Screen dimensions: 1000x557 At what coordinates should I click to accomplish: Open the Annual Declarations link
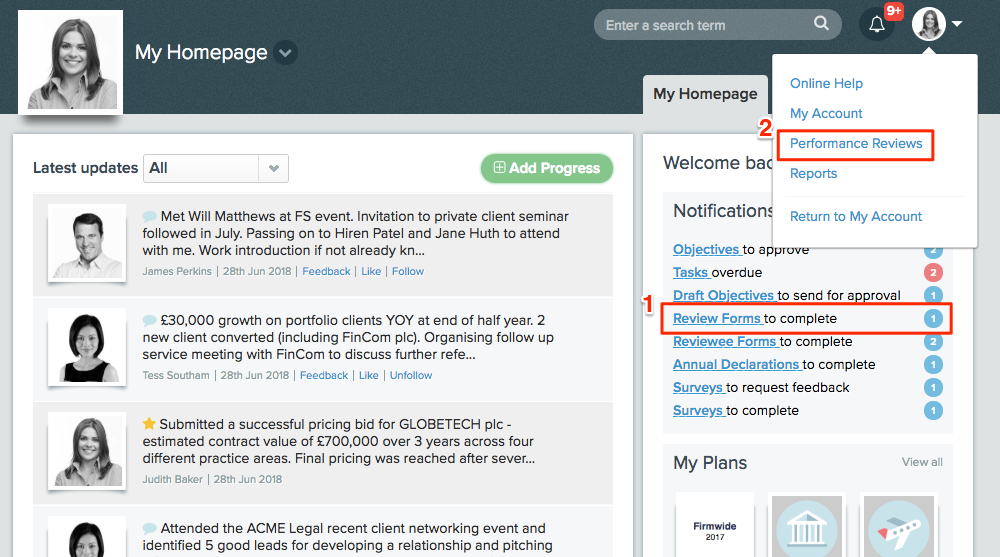click(x=736, y=364)
